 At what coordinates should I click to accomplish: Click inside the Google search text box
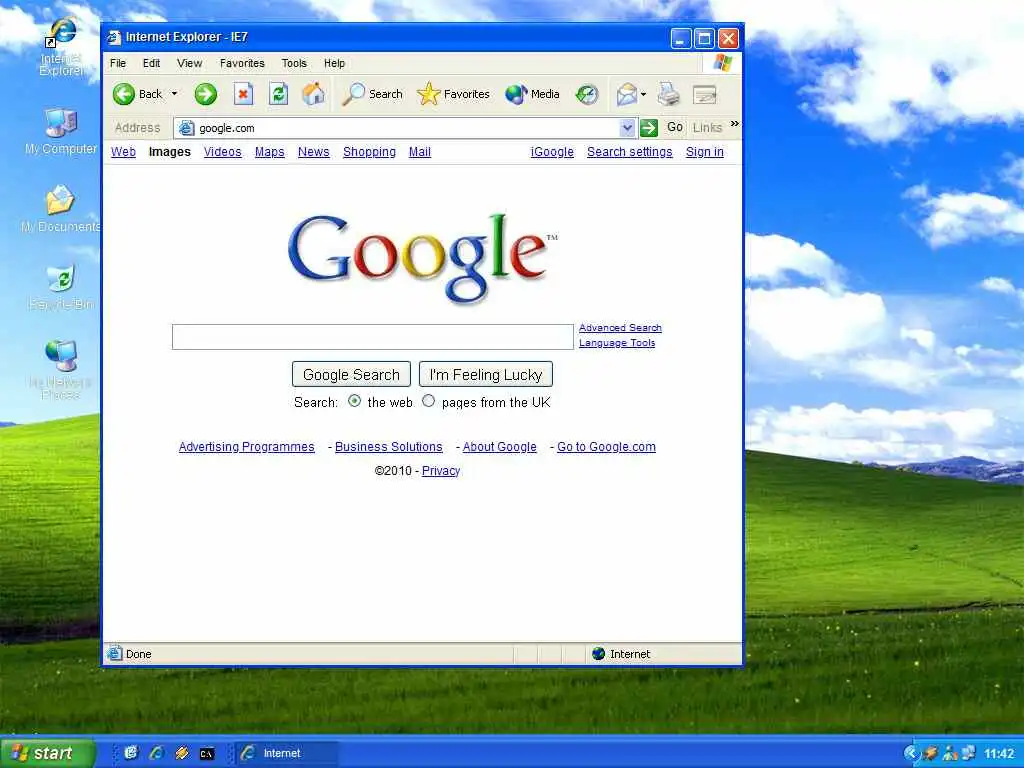click(x=373, y=337)
